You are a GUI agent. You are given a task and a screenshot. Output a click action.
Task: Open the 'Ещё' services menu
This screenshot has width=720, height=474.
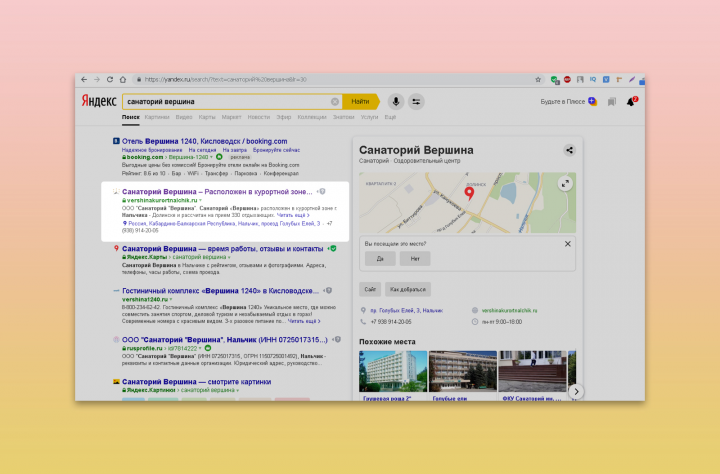390,117
